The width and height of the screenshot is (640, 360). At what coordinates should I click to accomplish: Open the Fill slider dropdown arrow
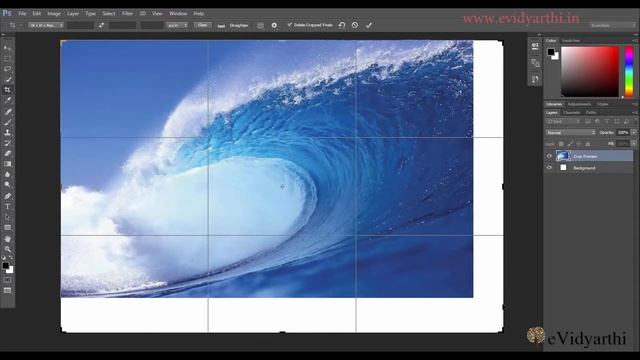click(x=634, y=144)
